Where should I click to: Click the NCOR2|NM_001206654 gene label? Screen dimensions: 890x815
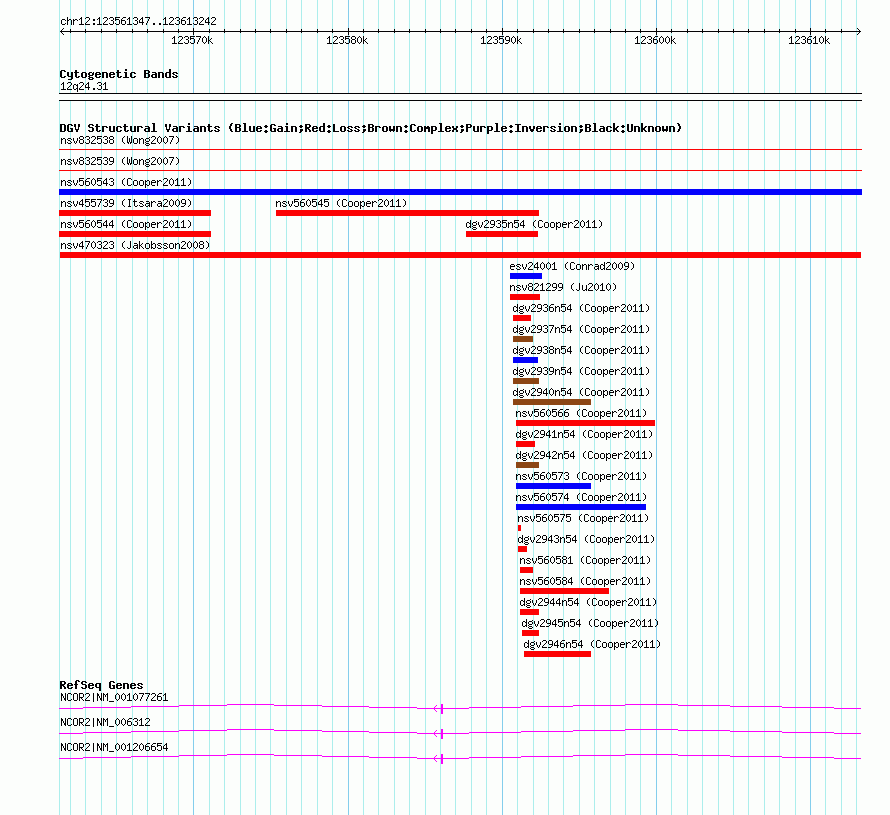(114, 747)
